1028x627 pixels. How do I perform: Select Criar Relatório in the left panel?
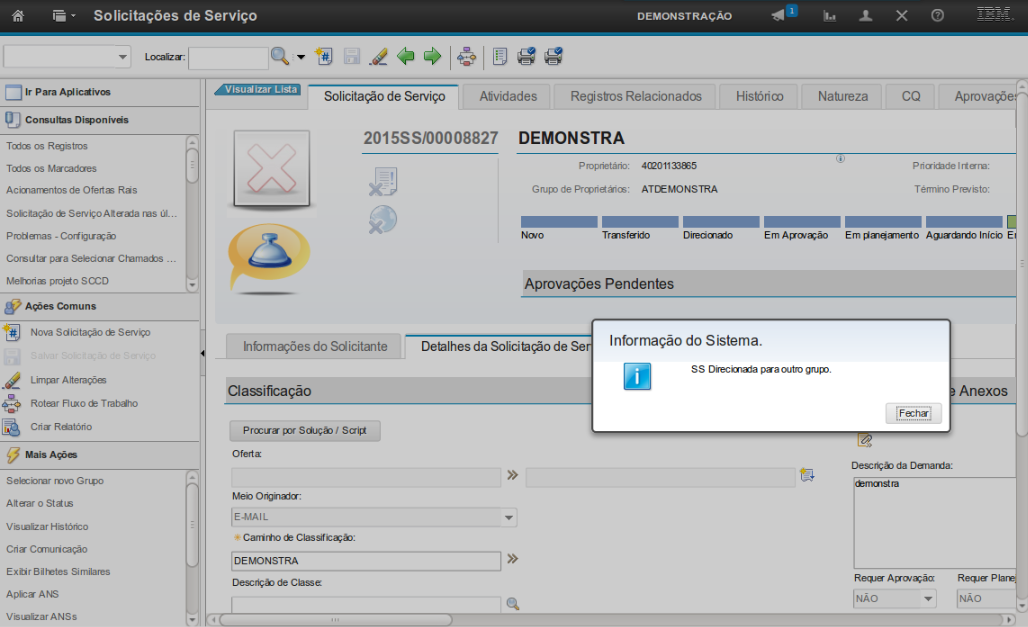point(61,427)
